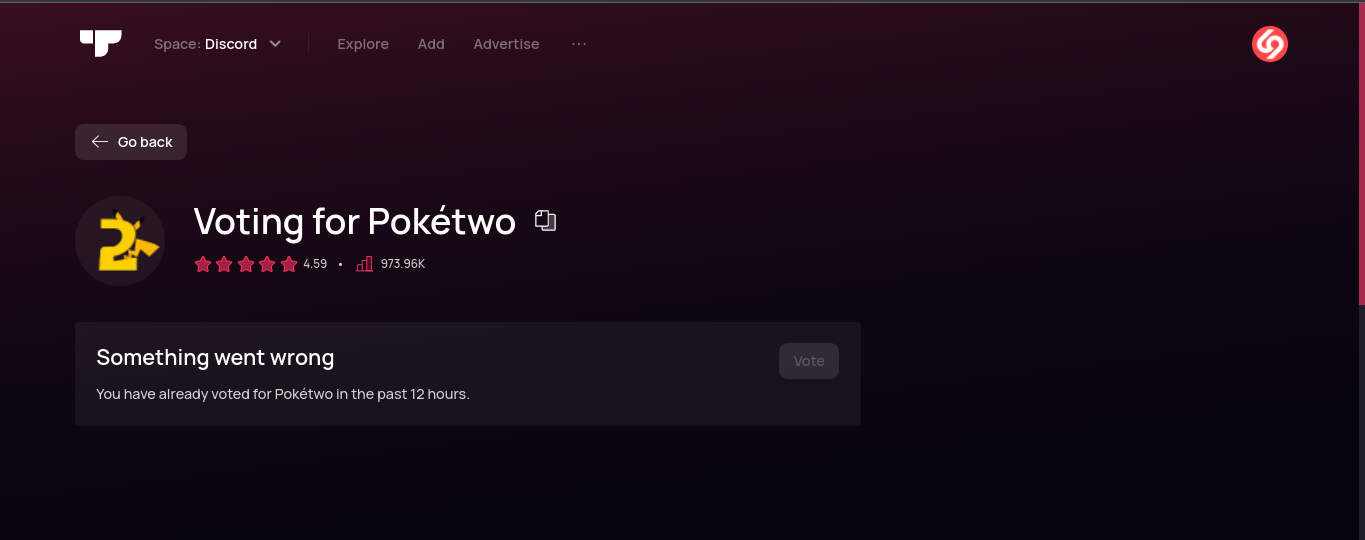
Task: Click the vote count bar chart icon
Action: pyautogui.click(x=364, y=264)
